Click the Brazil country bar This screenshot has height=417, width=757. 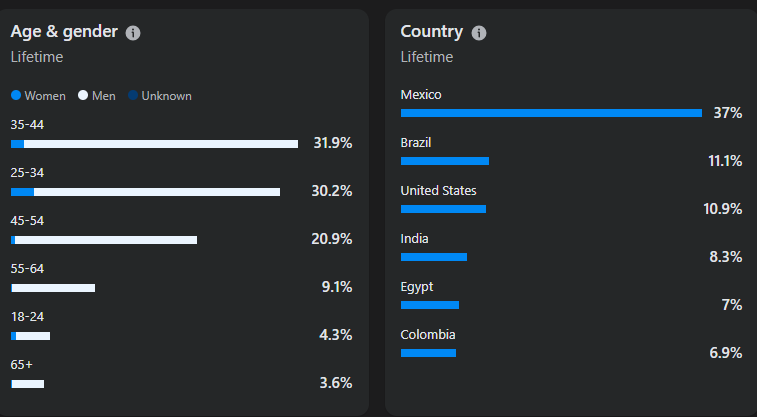(x=445, y=161)
